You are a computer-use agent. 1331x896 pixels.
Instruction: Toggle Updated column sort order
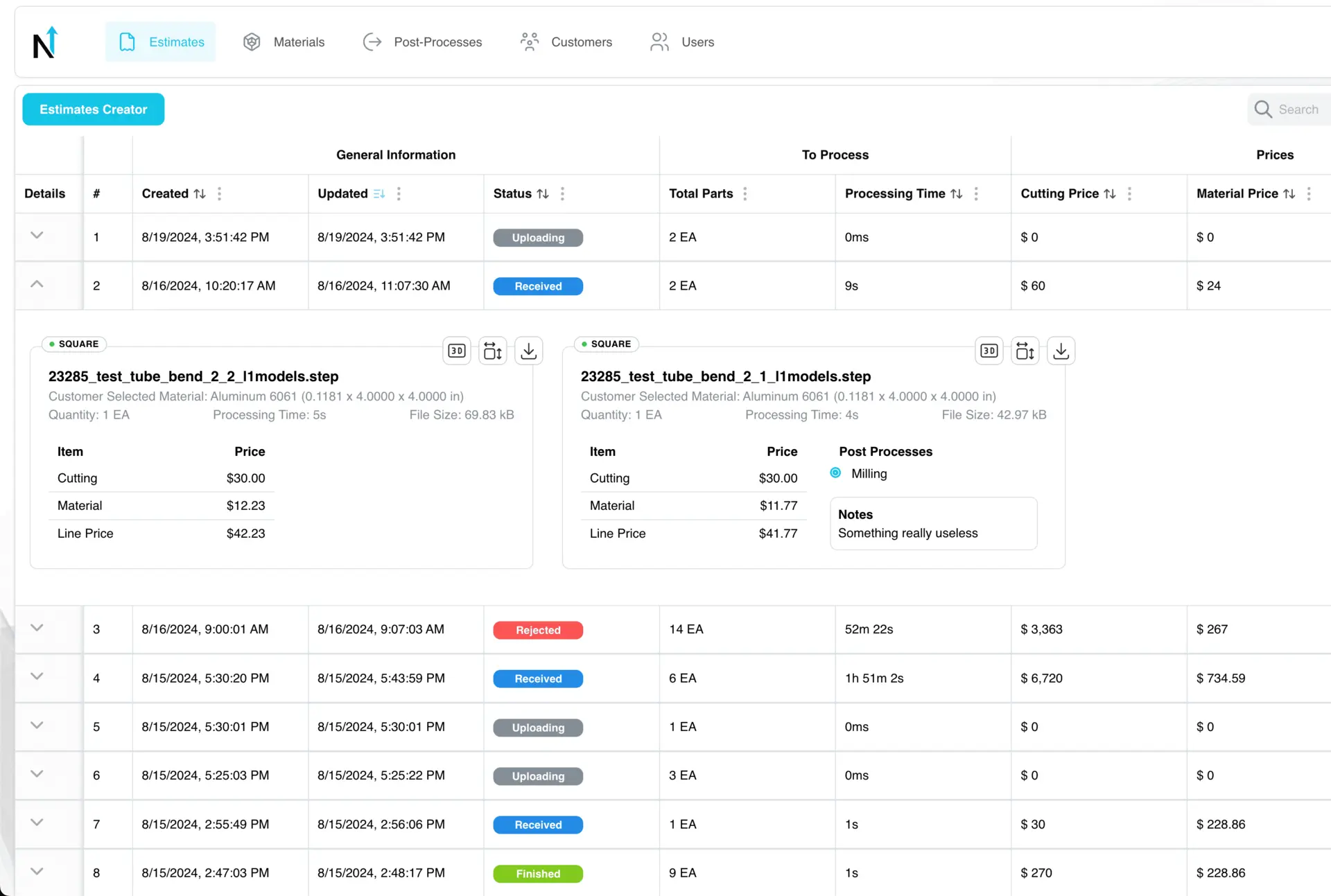pos(379,194)
